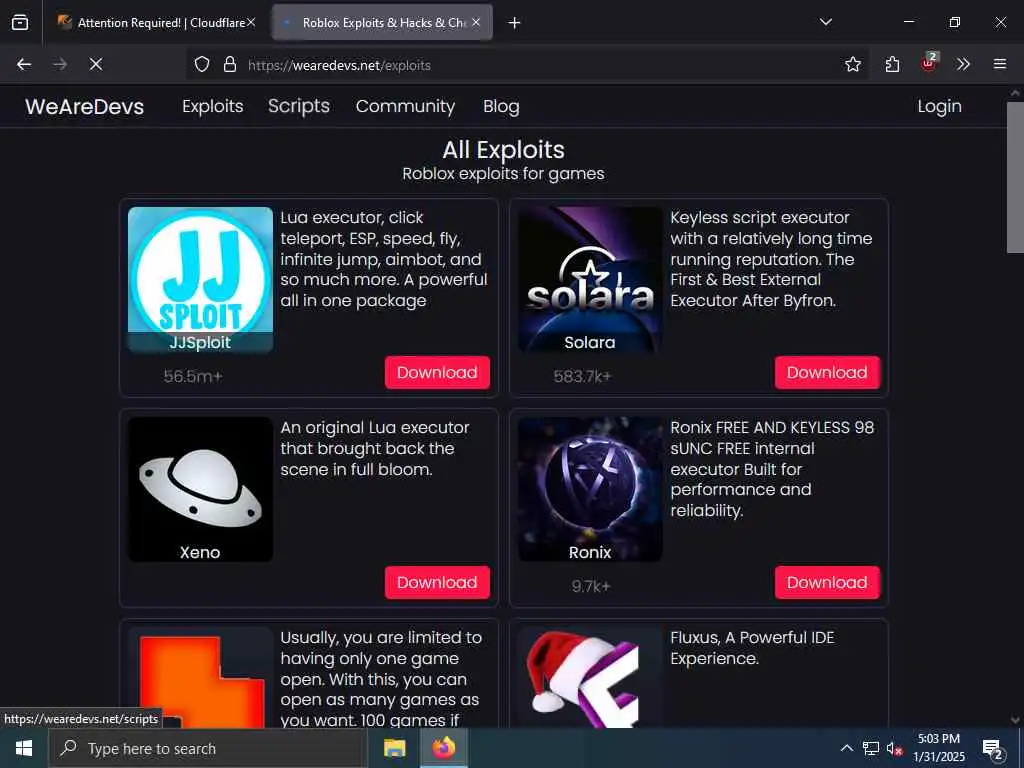This screenshot has height=768, width=1024.
Task: Click the 56.5m+ download count
Action: tap(193, 376)
